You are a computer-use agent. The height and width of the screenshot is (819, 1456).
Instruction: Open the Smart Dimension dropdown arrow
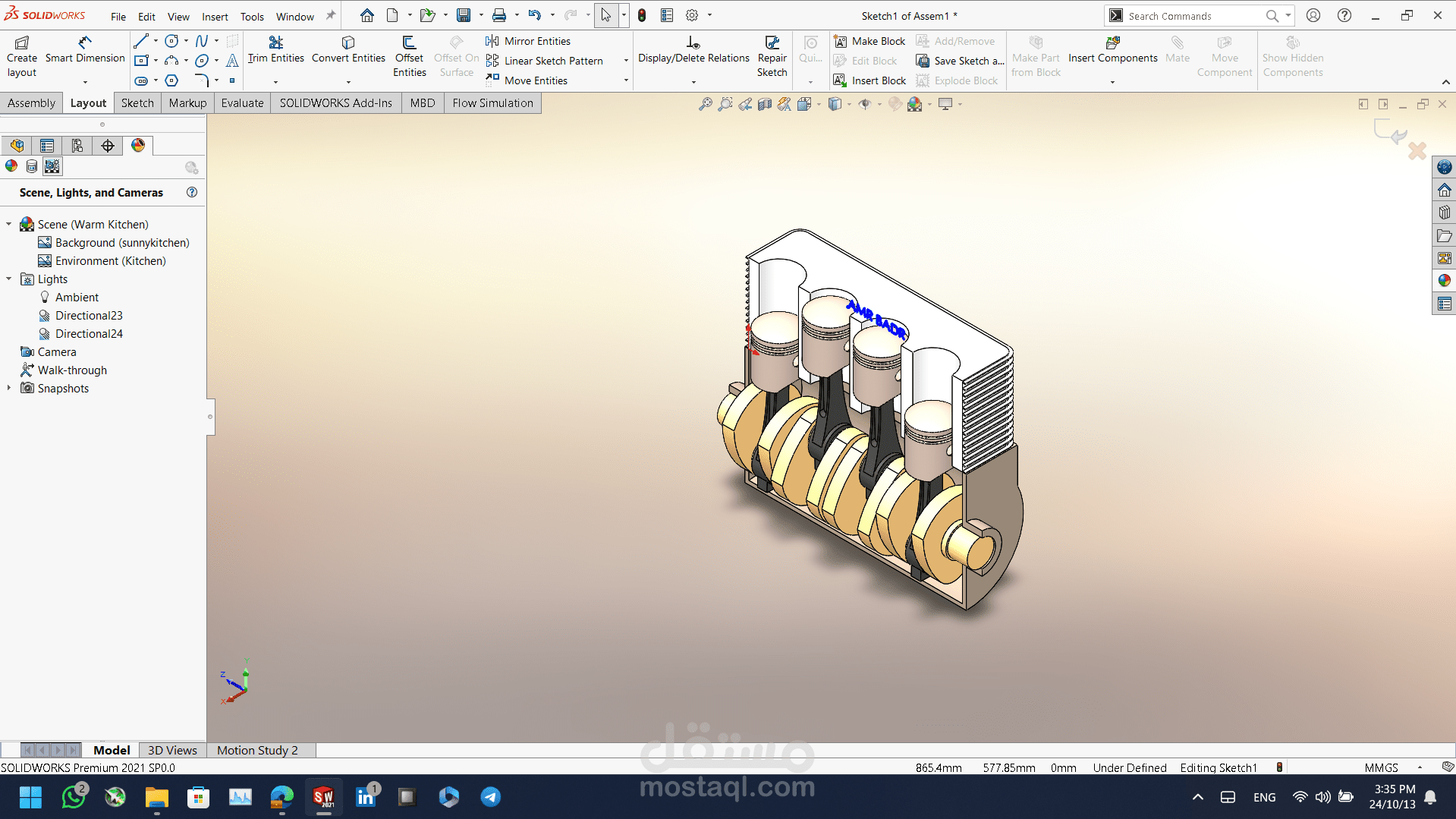(x=85, y=81)
